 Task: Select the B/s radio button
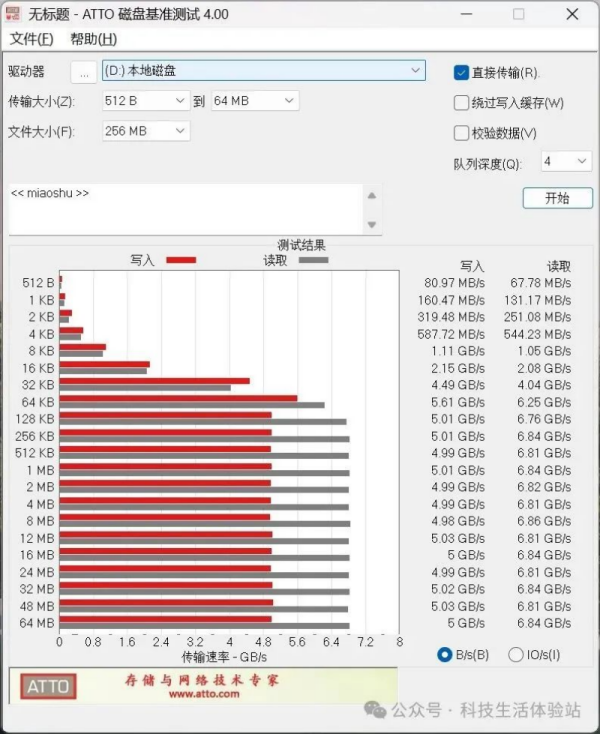click(x=445, y=655)
